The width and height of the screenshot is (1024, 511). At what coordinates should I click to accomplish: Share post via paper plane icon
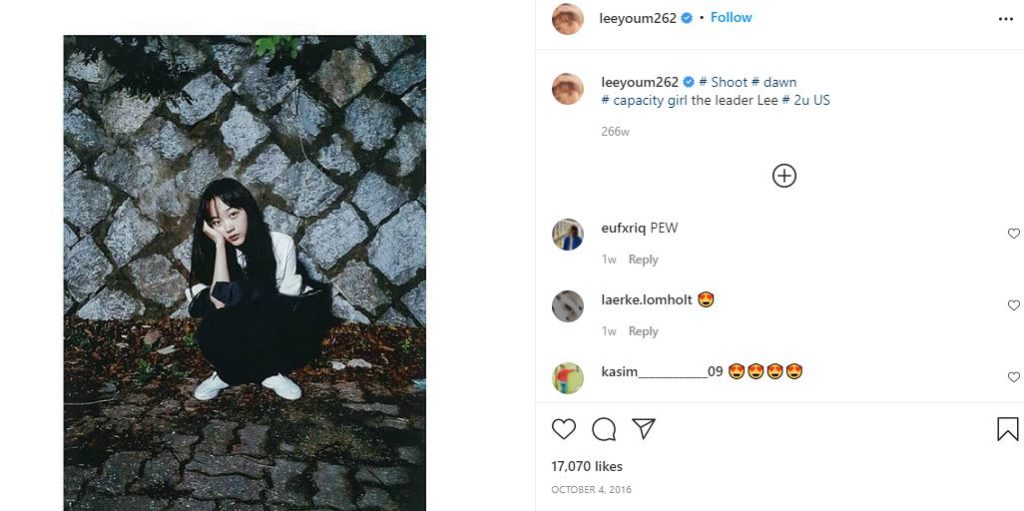pyautogui.click(x=644, y=429)
